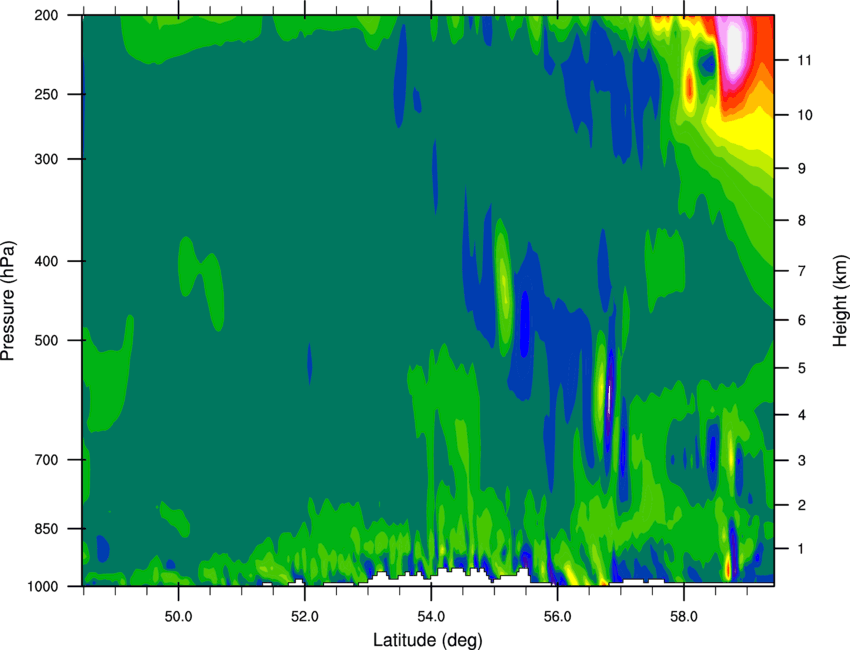
Task: Click the 400 pressure tick label
Action: [x=47, y=261]
